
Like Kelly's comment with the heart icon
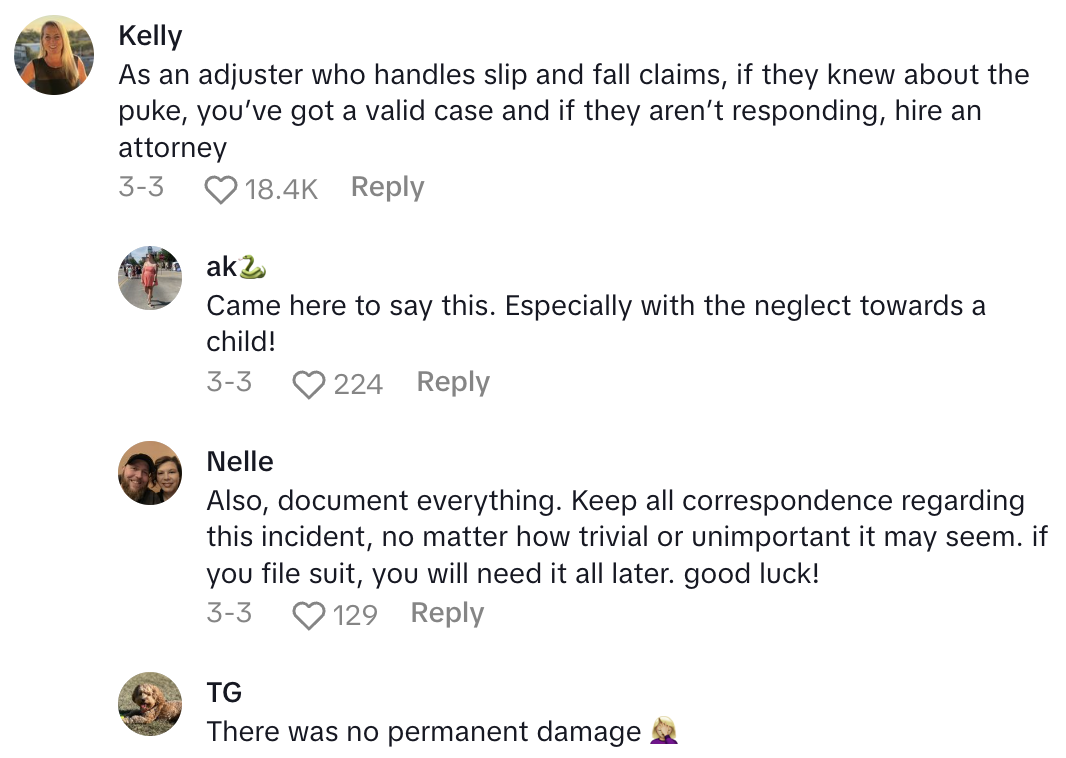point(221,189)
